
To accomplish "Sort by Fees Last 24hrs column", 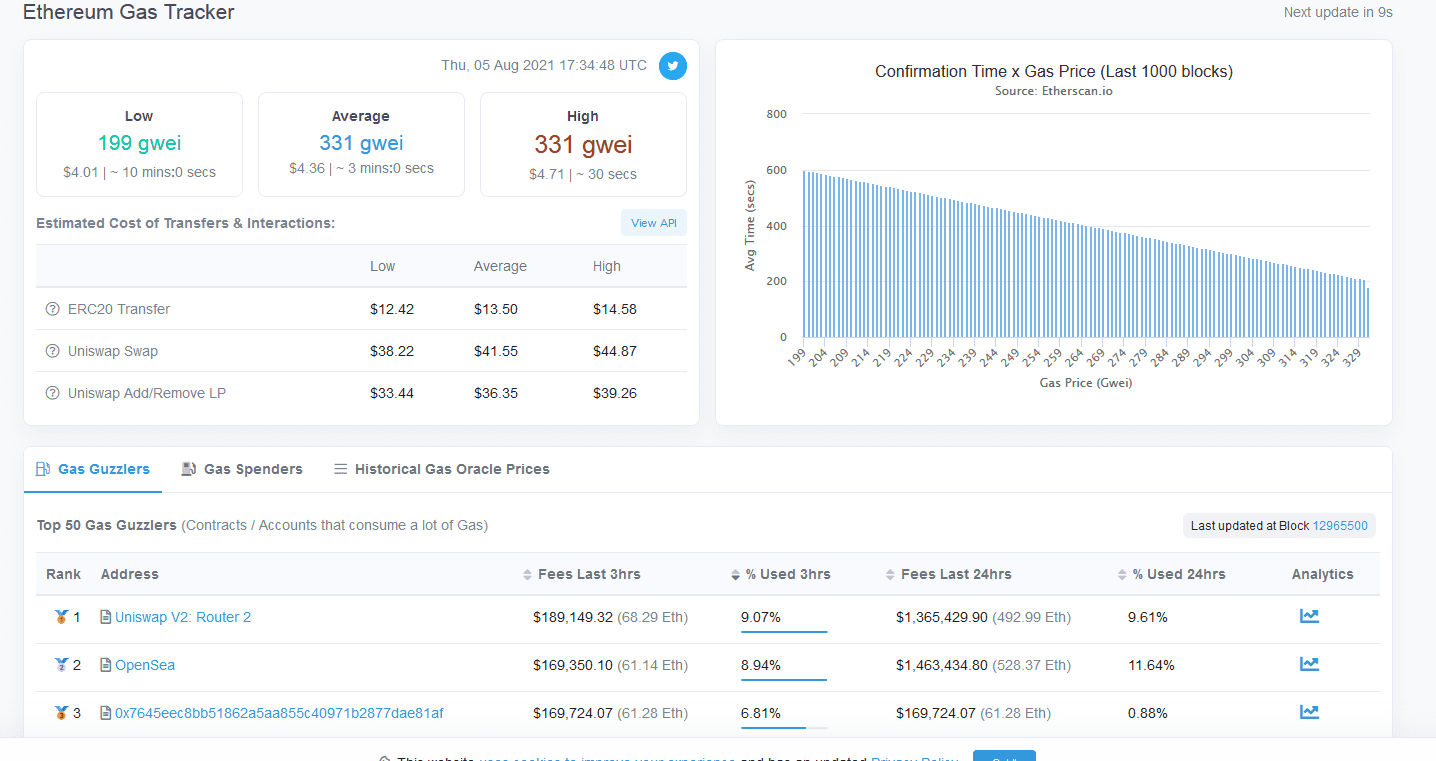I will click(x=955, y=574).
